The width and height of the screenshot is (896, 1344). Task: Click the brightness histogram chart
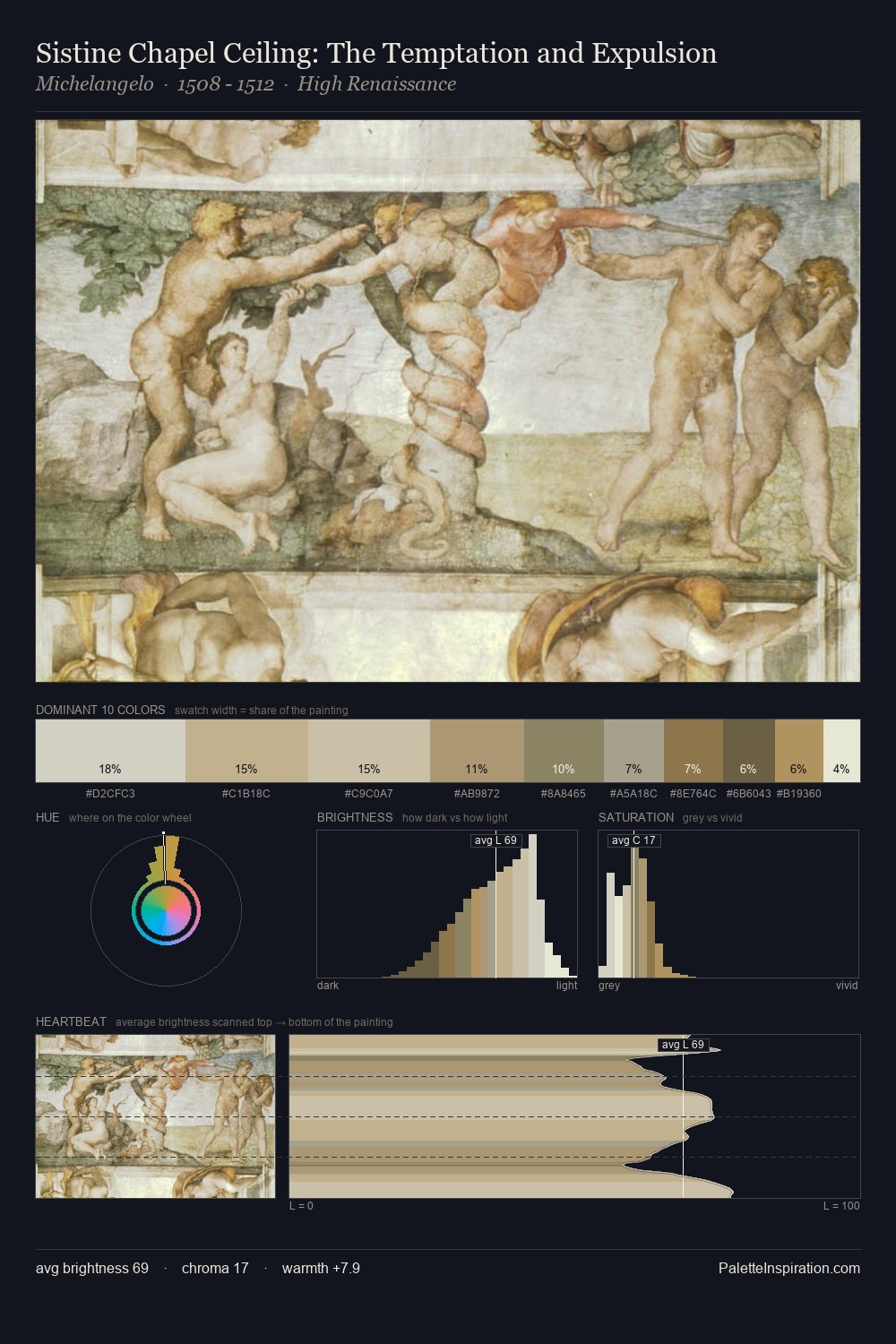pos(447,903)
